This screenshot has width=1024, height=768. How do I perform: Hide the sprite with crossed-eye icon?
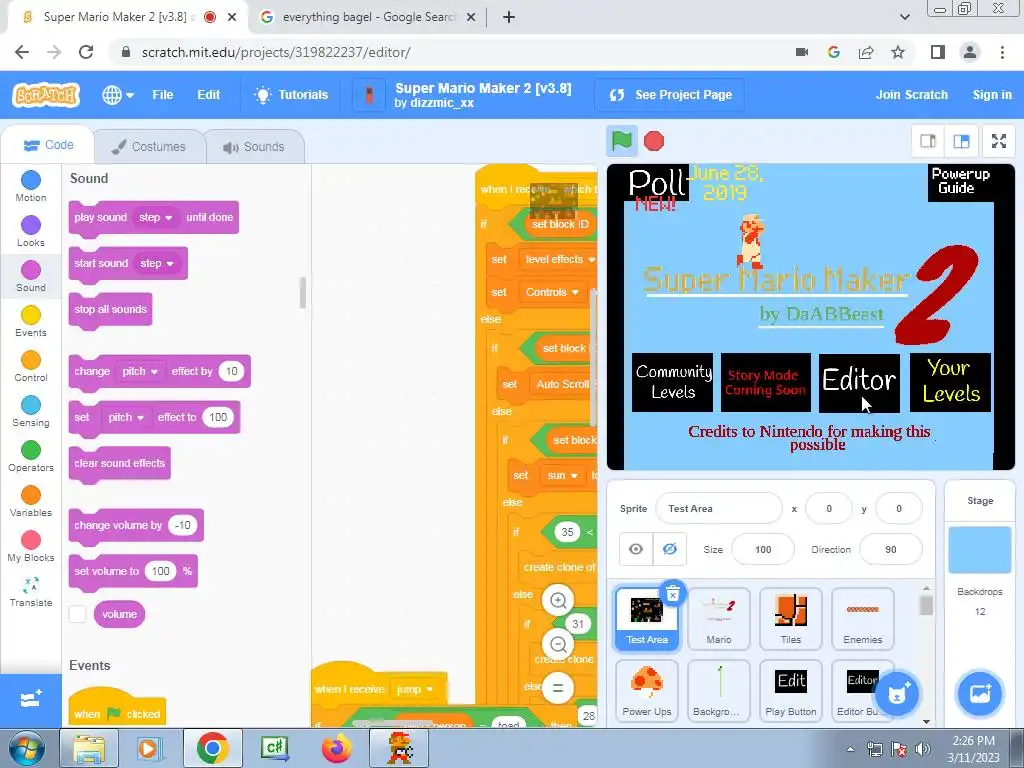pos(669,549)
